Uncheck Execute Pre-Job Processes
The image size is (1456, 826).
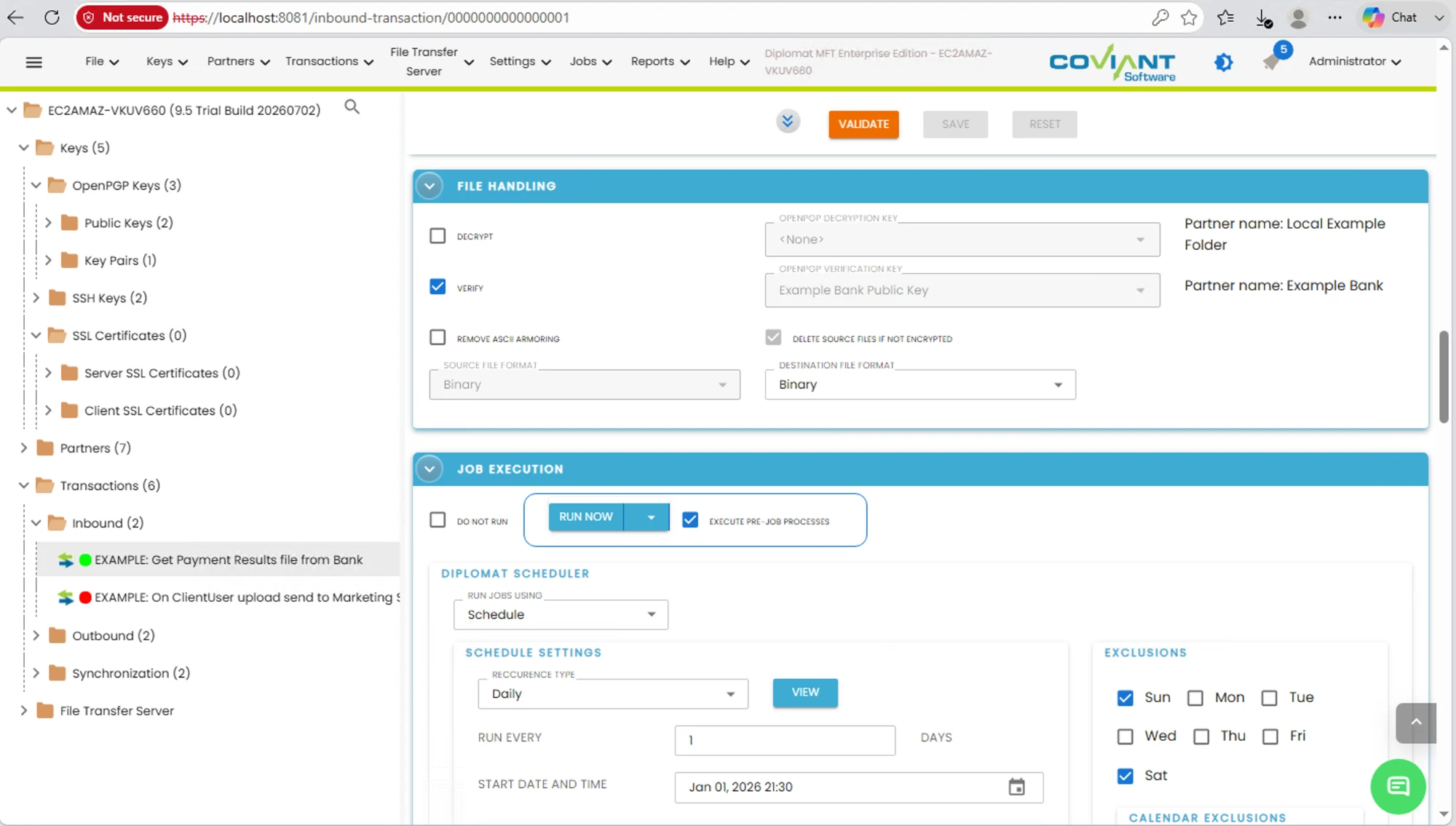pos(690,520)
